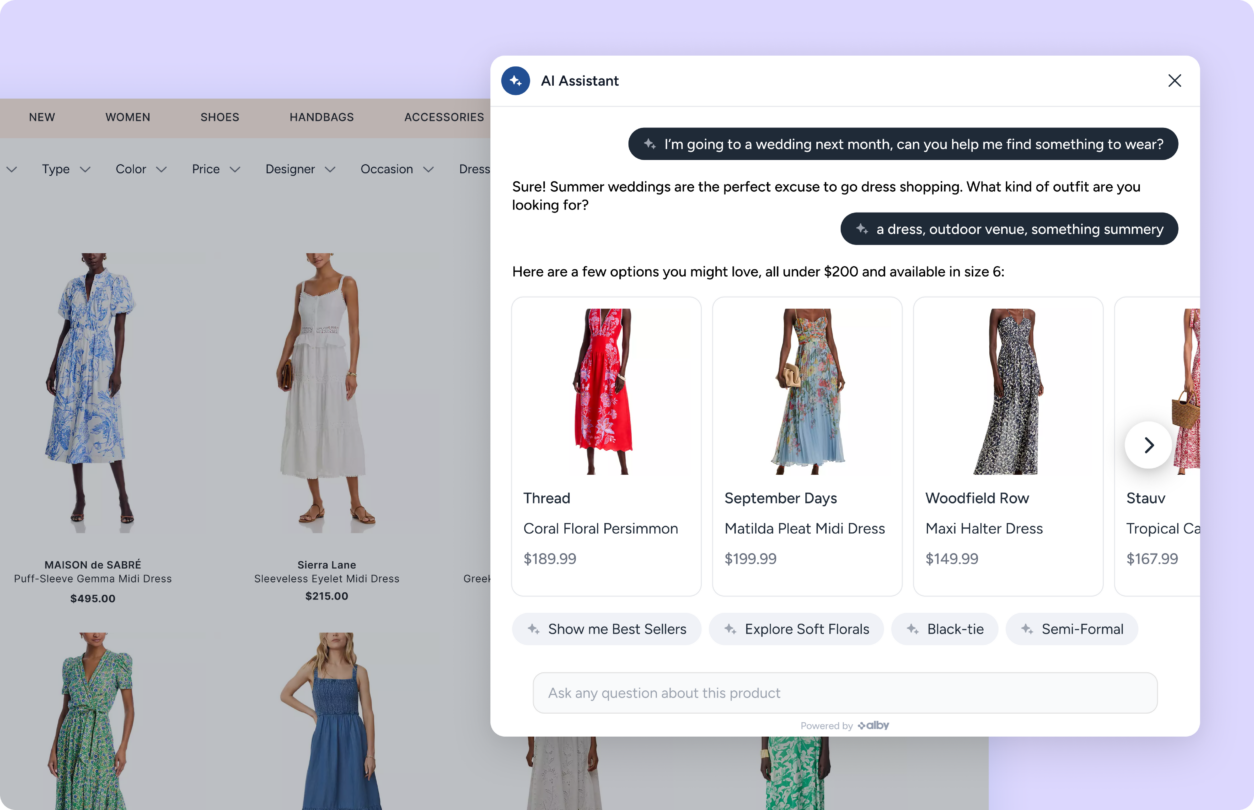Click sparkle icon on Show me Best Sellers chip
Screen dimensions: 1254x810
click(x=533, y=629)
